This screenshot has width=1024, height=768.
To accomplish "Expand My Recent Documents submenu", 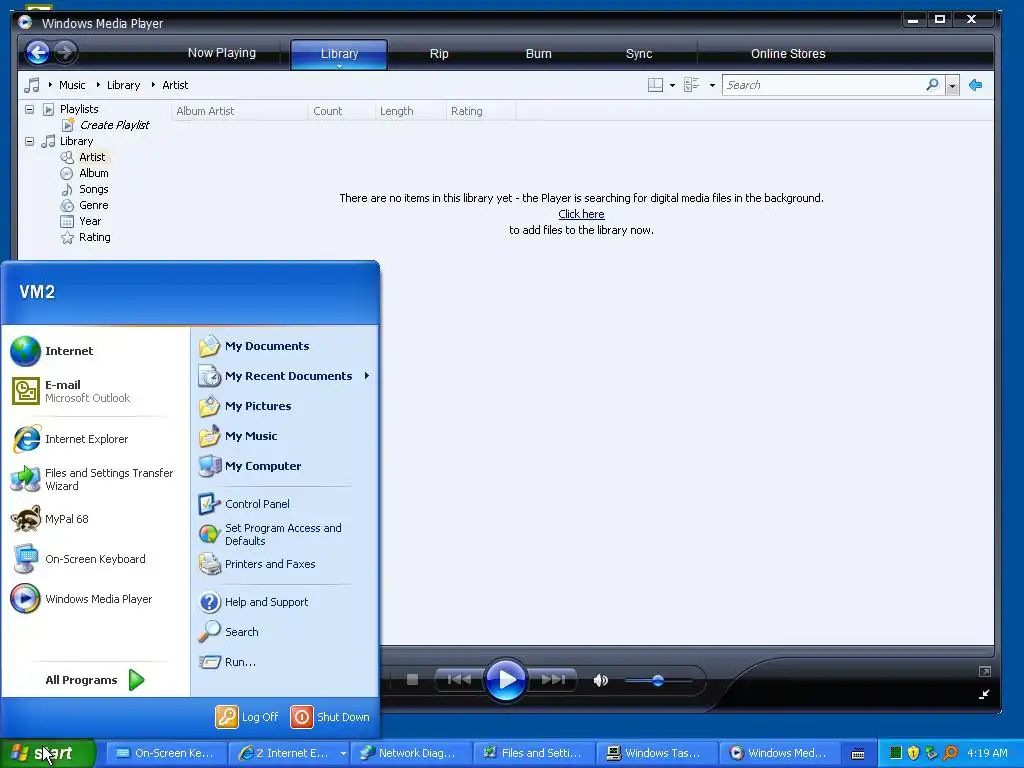I will coord(367,376).
